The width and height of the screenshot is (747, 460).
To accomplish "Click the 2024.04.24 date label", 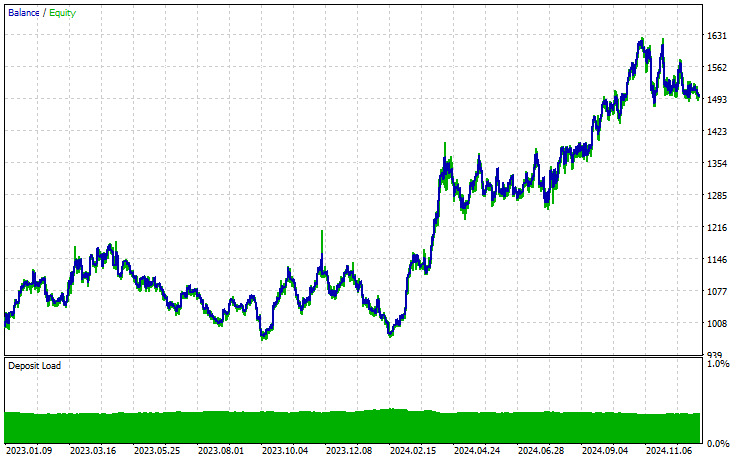I will tap(477, 450).
